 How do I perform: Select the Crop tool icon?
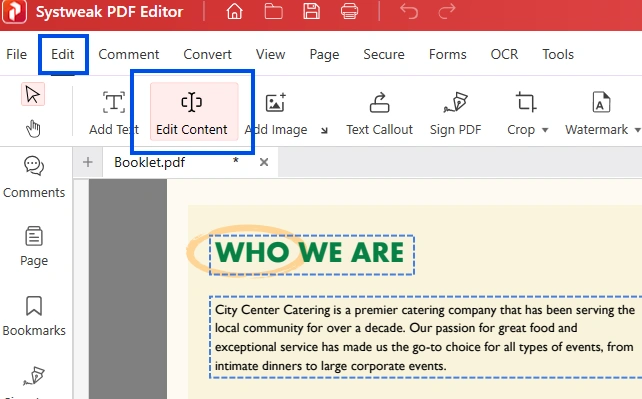click(x=525, y=102)
